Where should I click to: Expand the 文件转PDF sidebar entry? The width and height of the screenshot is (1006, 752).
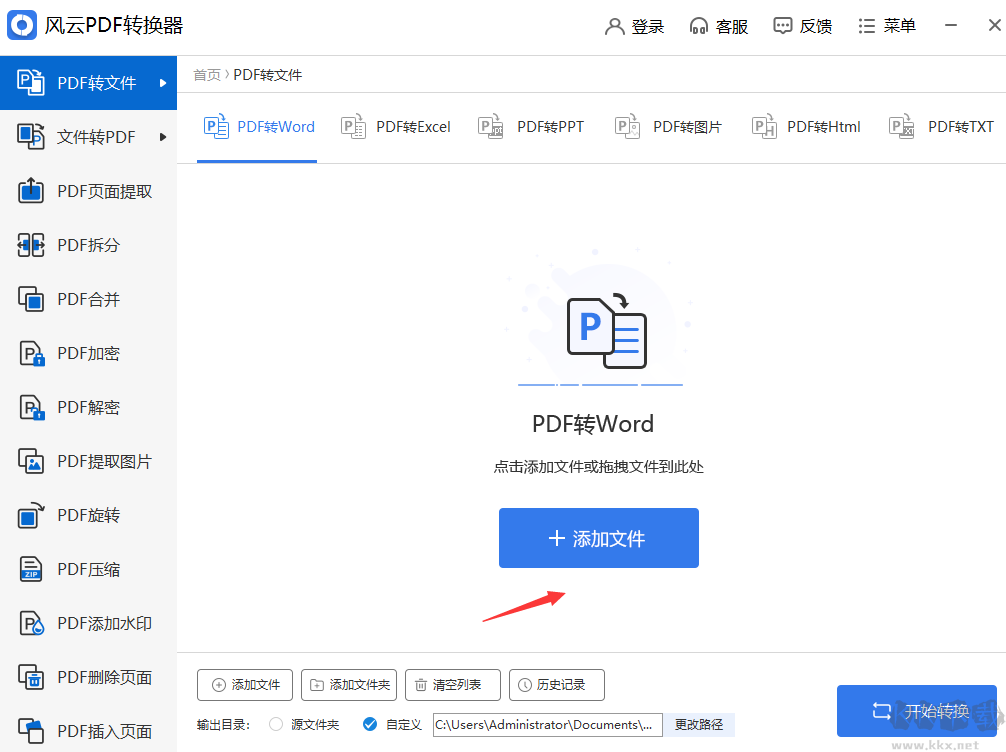point(88,136)
